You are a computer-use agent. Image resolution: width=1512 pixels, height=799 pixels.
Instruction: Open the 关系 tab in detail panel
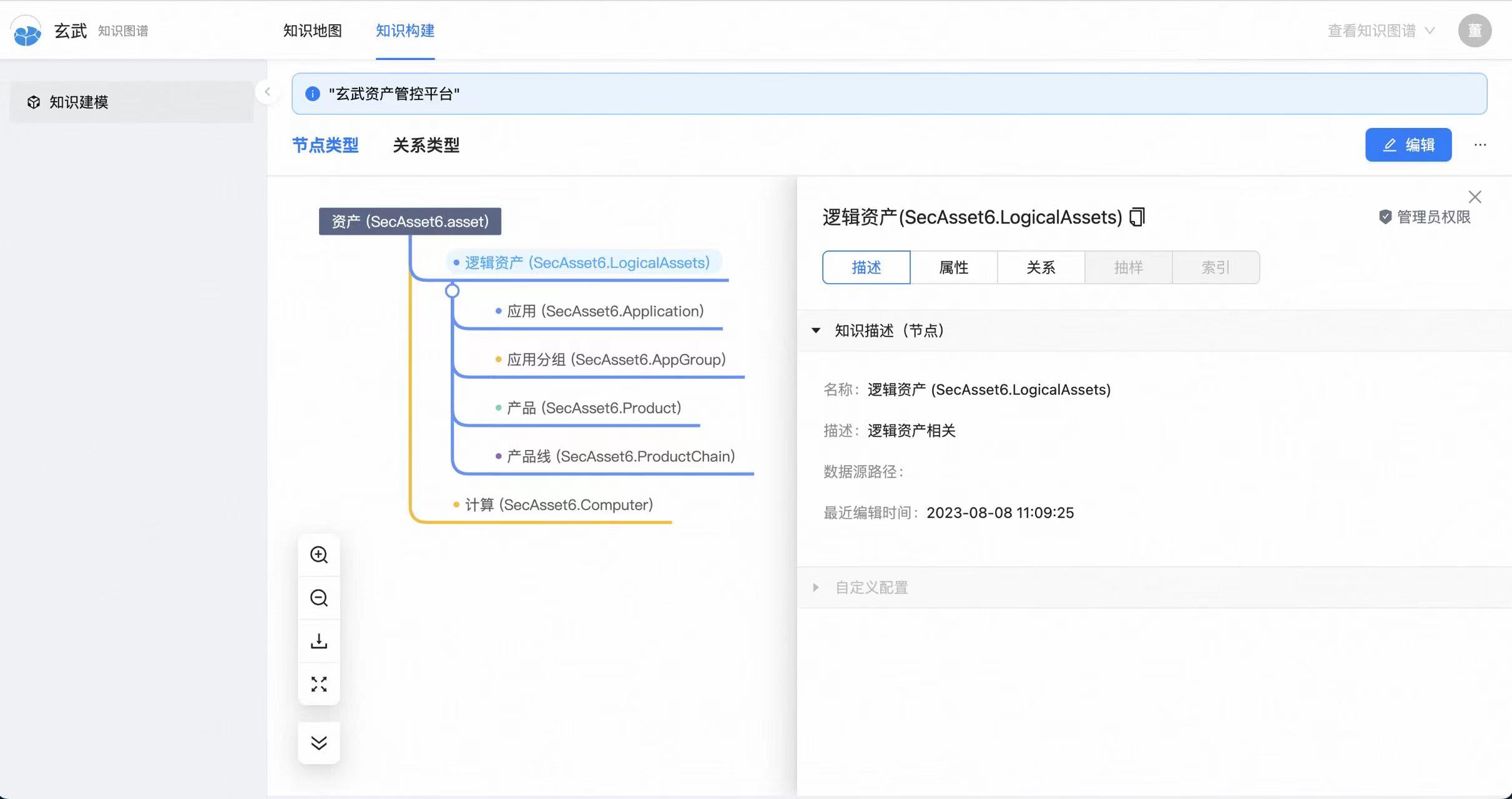tap(1041, 268)
